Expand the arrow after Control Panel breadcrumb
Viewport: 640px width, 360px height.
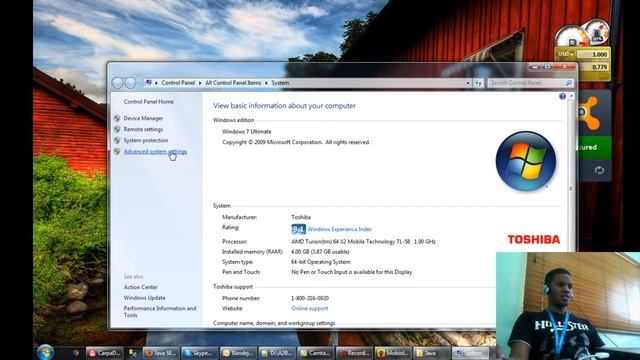[x=200, y=83]
